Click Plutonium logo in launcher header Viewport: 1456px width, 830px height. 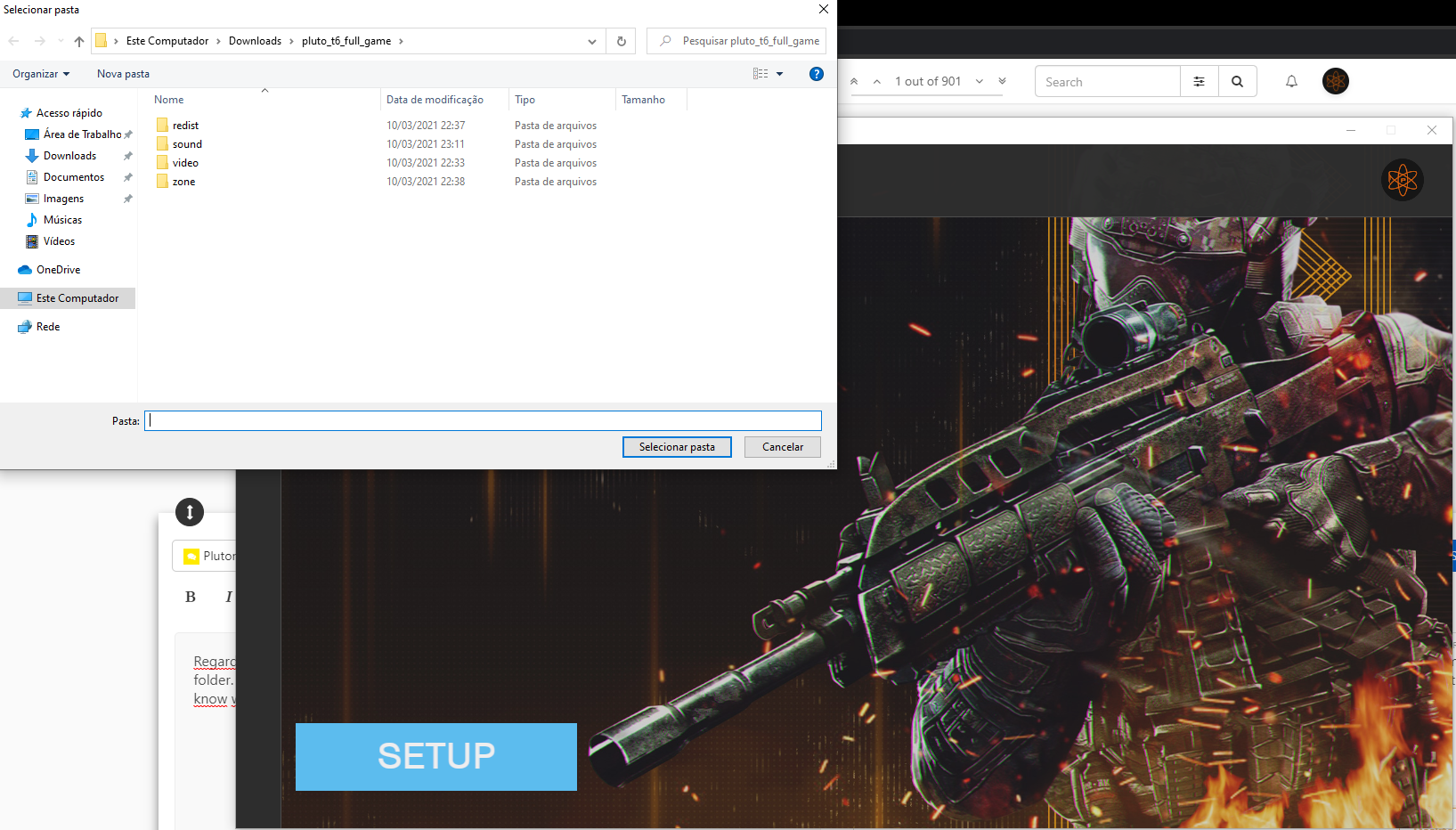click(x=1402, y=180)
